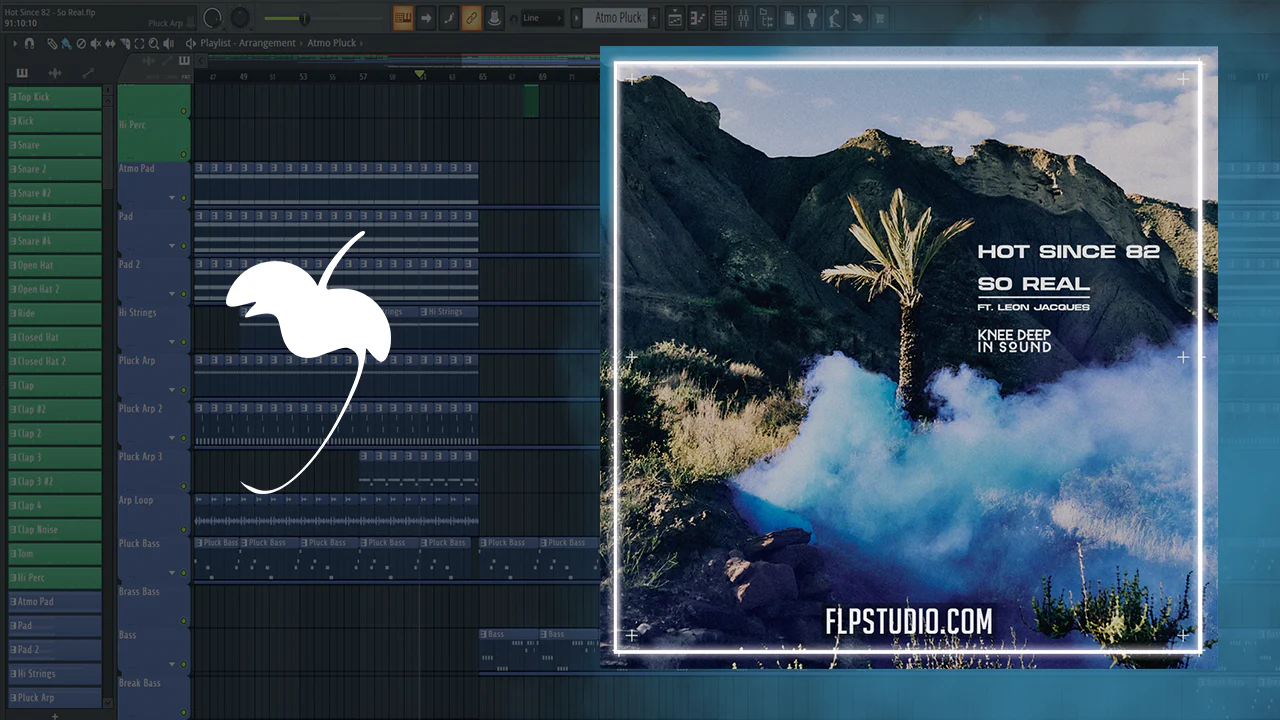
Task: Open the Channel rack view icon
Action: pos(720,18)
